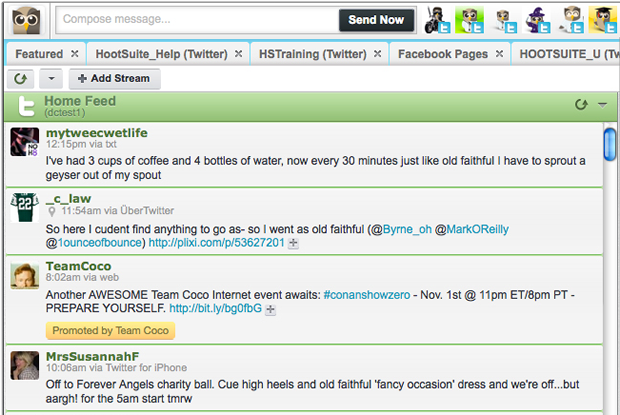Open the #conanshowzero hashtag

(x=367, y=295)
